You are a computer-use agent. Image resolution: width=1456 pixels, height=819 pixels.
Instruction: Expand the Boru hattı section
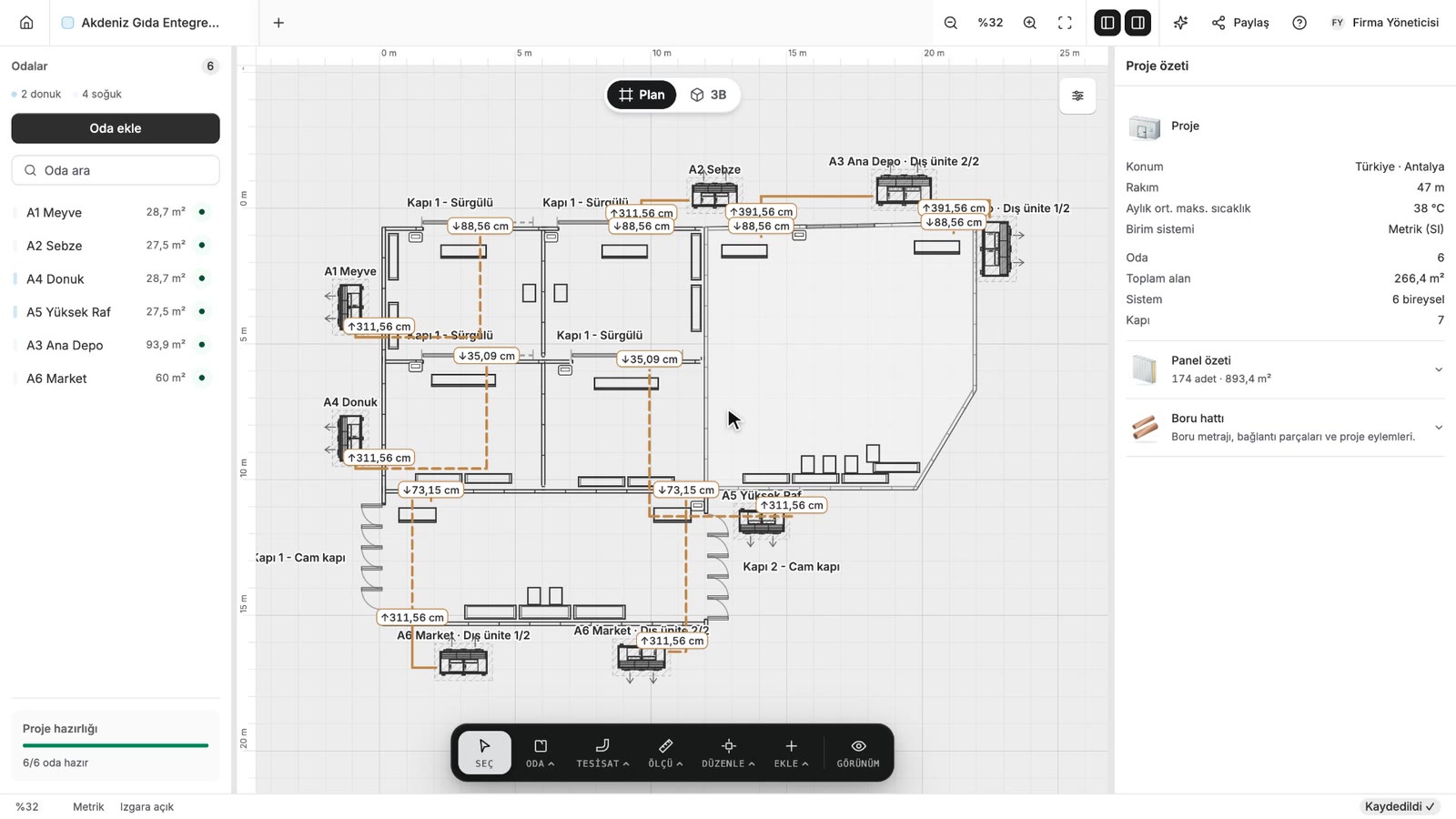coord(1285,428)
